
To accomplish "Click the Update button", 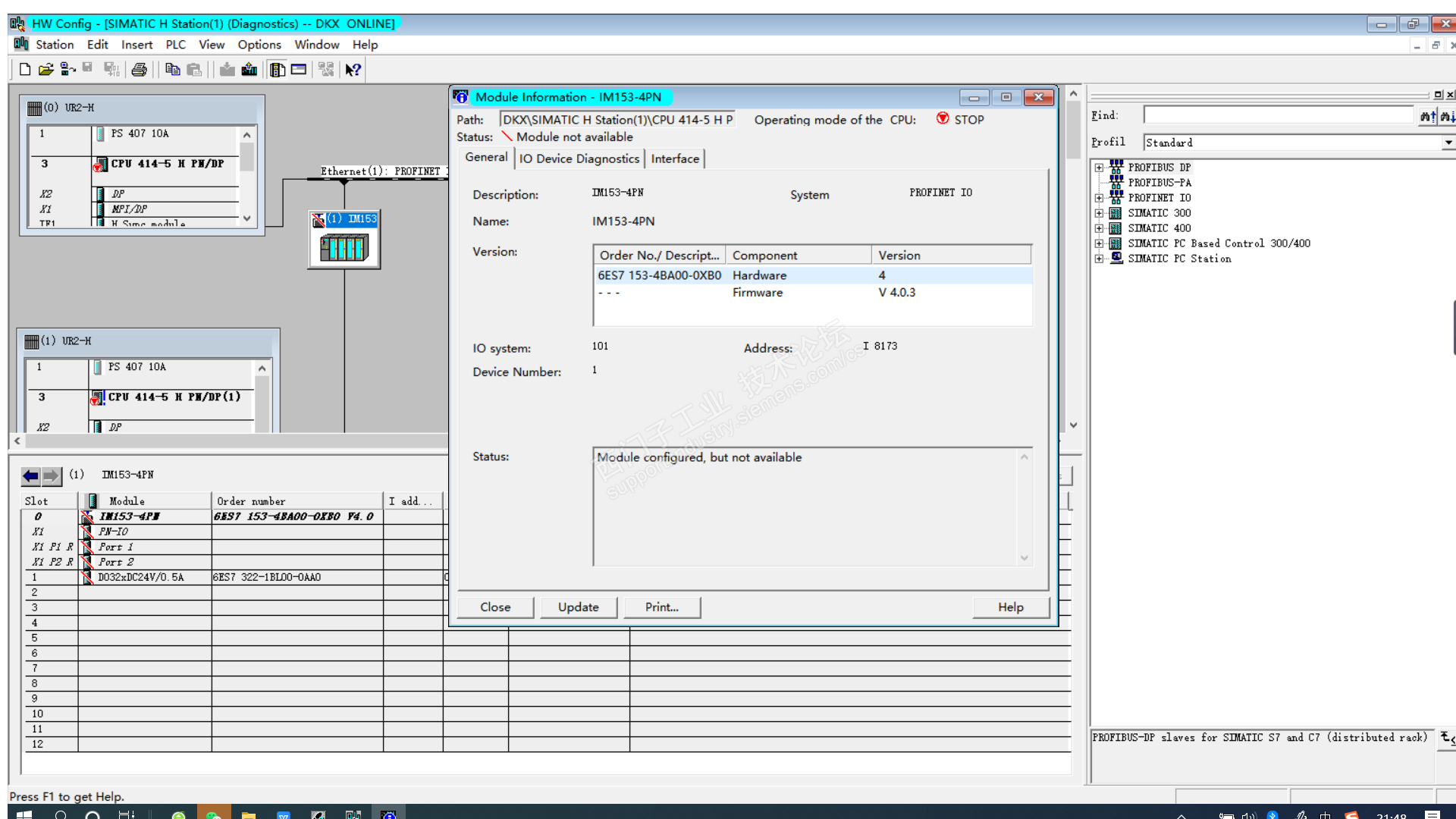I will point(578,607).
